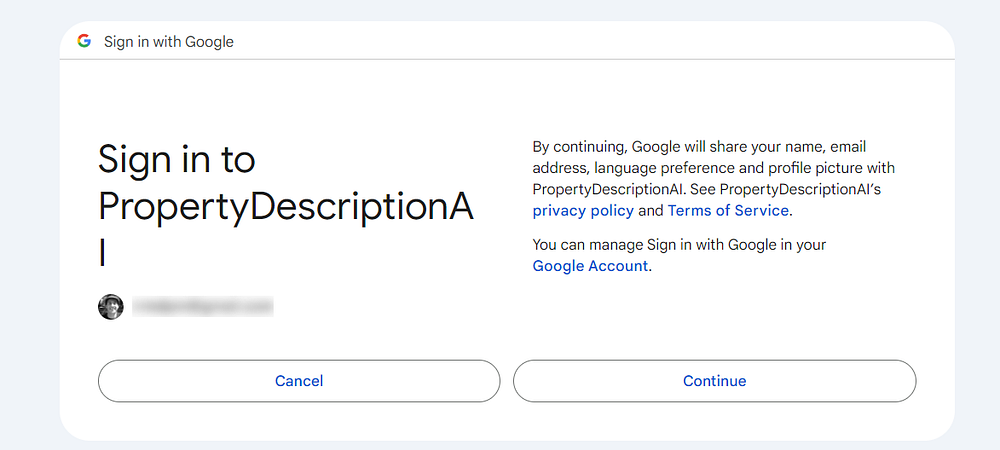Open the Terms of Service link
Viewport: 1000px width, 450px height.
pos(728,210)
